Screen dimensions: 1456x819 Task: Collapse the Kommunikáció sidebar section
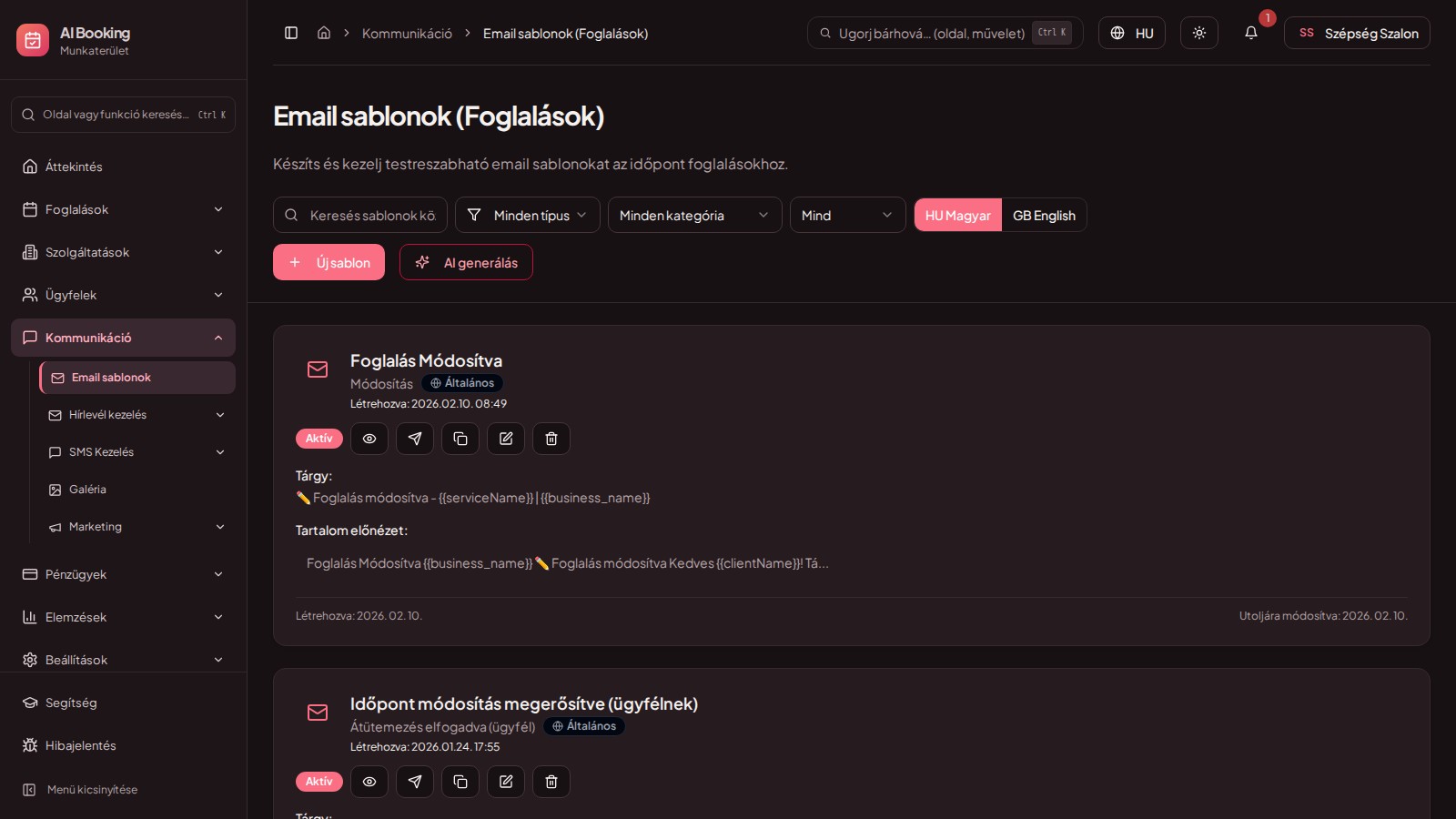[x=123, y=338]
